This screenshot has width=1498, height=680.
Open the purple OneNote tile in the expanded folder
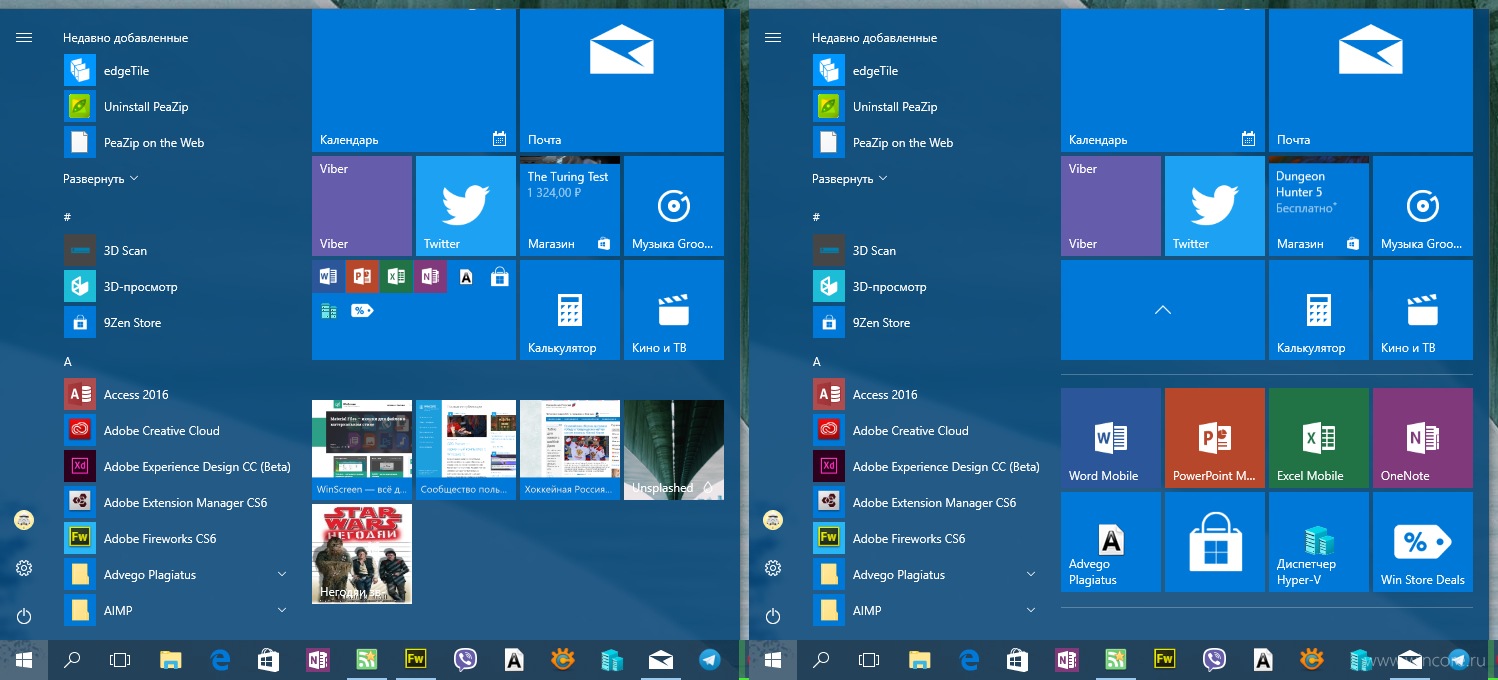point(1423,438)
